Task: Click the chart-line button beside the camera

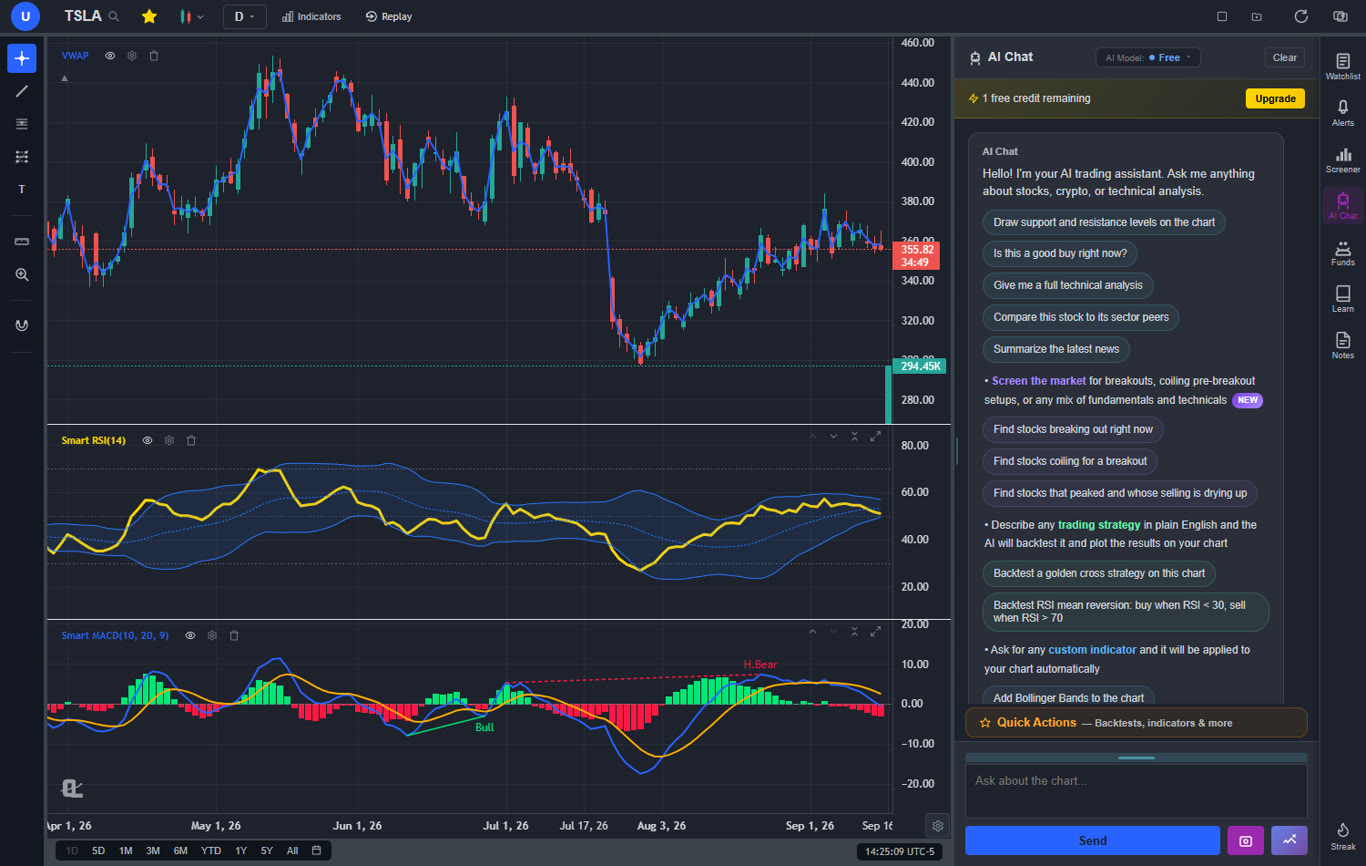Action: [1289, 841]
